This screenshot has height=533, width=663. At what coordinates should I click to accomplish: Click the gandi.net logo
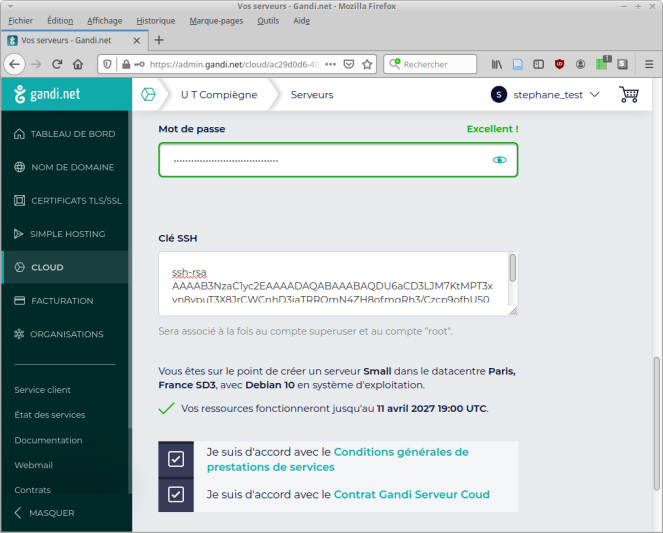(47, 94)
